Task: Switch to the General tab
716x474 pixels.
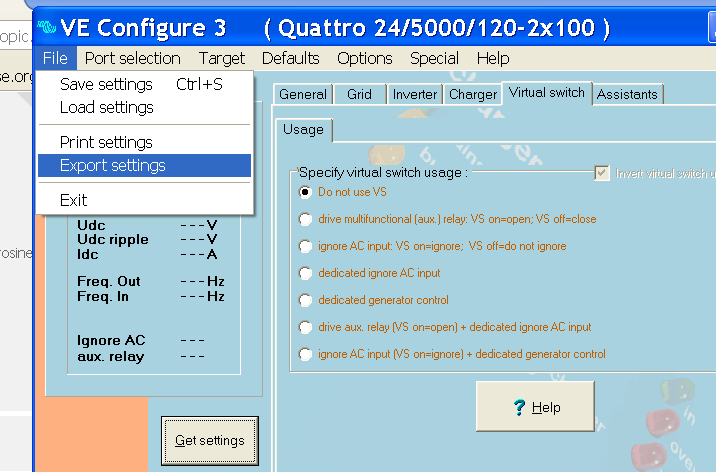Action: point(303,95)
